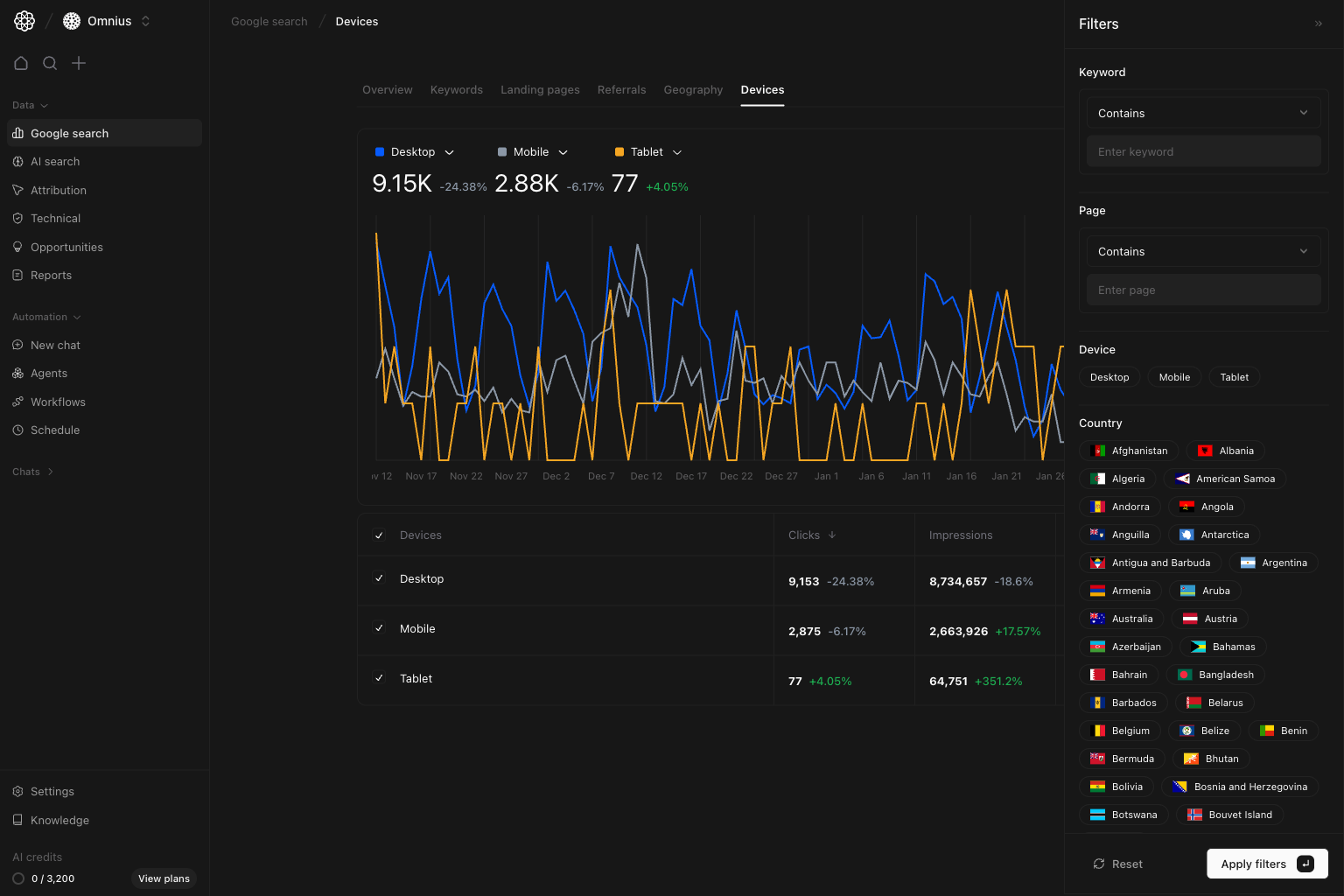Click the home icon in sidebar
Viewport: 1344px width, 896px height.
(x=21, y=63)
